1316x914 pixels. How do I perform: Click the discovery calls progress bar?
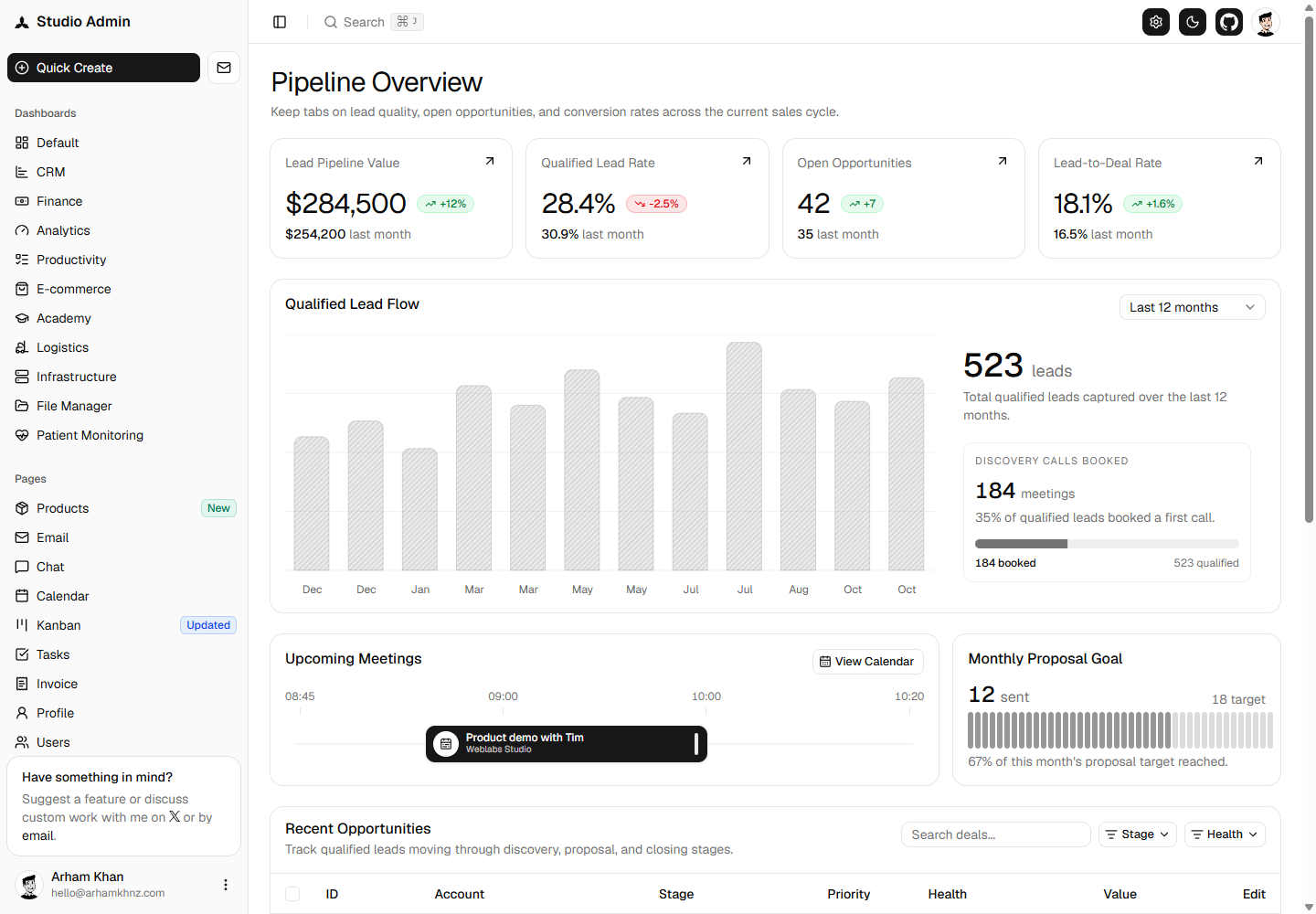(1107, 544)
